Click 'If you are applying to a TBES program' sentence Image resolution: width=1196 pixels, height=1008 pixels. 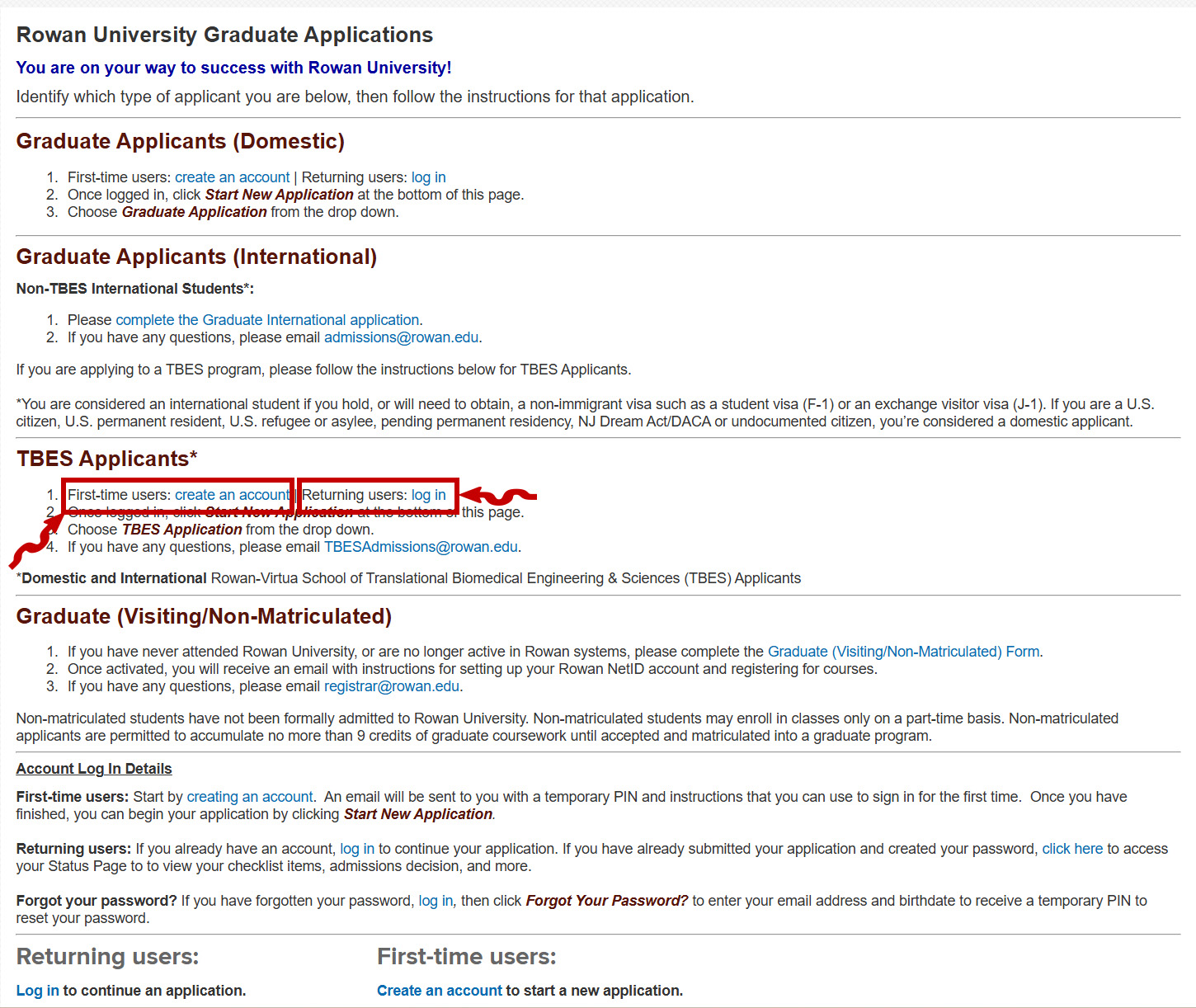pyautogui.click(x=323, y=370)
